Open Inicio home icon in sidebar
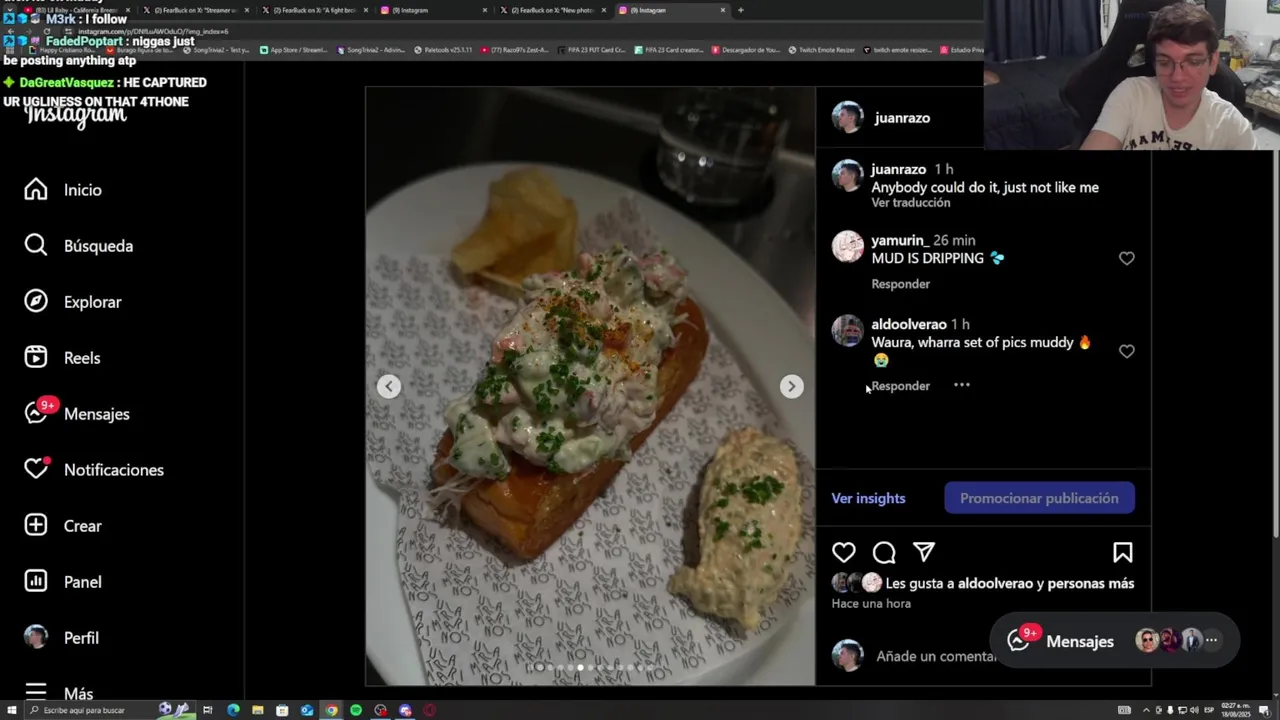The image size is (1280, 720). coord(36,190)
